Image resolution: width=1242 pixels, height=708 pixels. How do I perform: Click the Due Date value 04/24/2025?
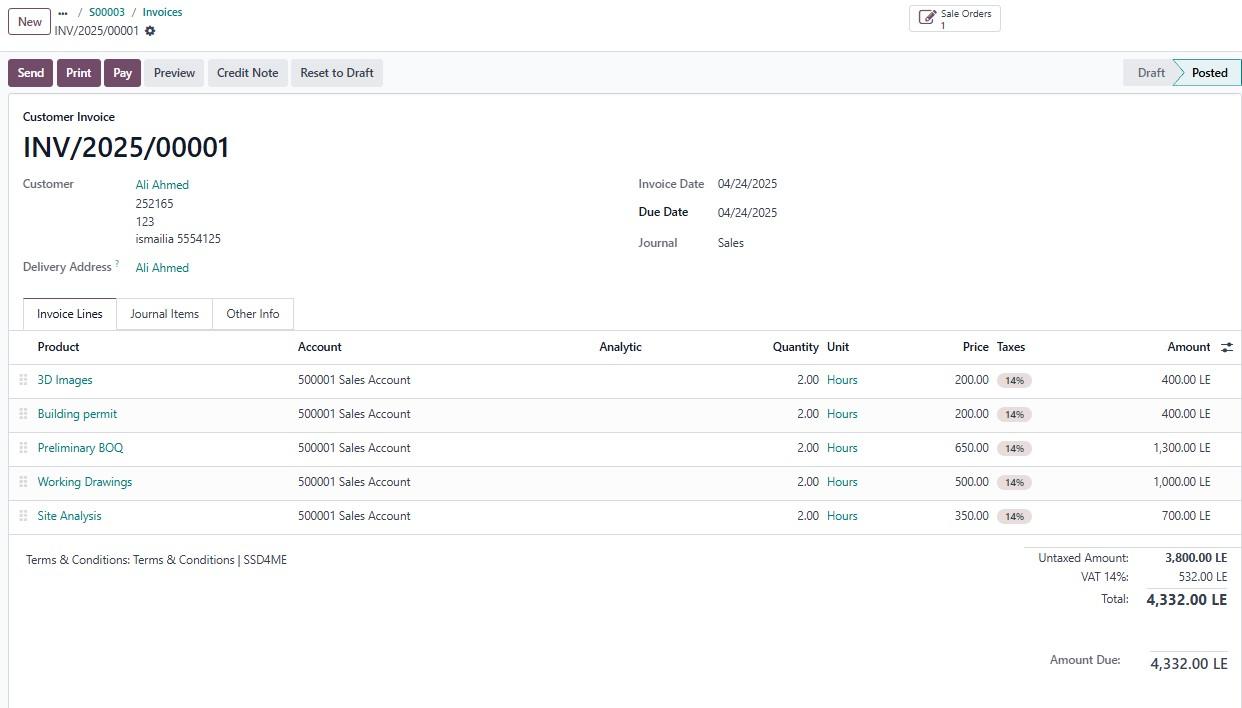(x=747, y=213)
